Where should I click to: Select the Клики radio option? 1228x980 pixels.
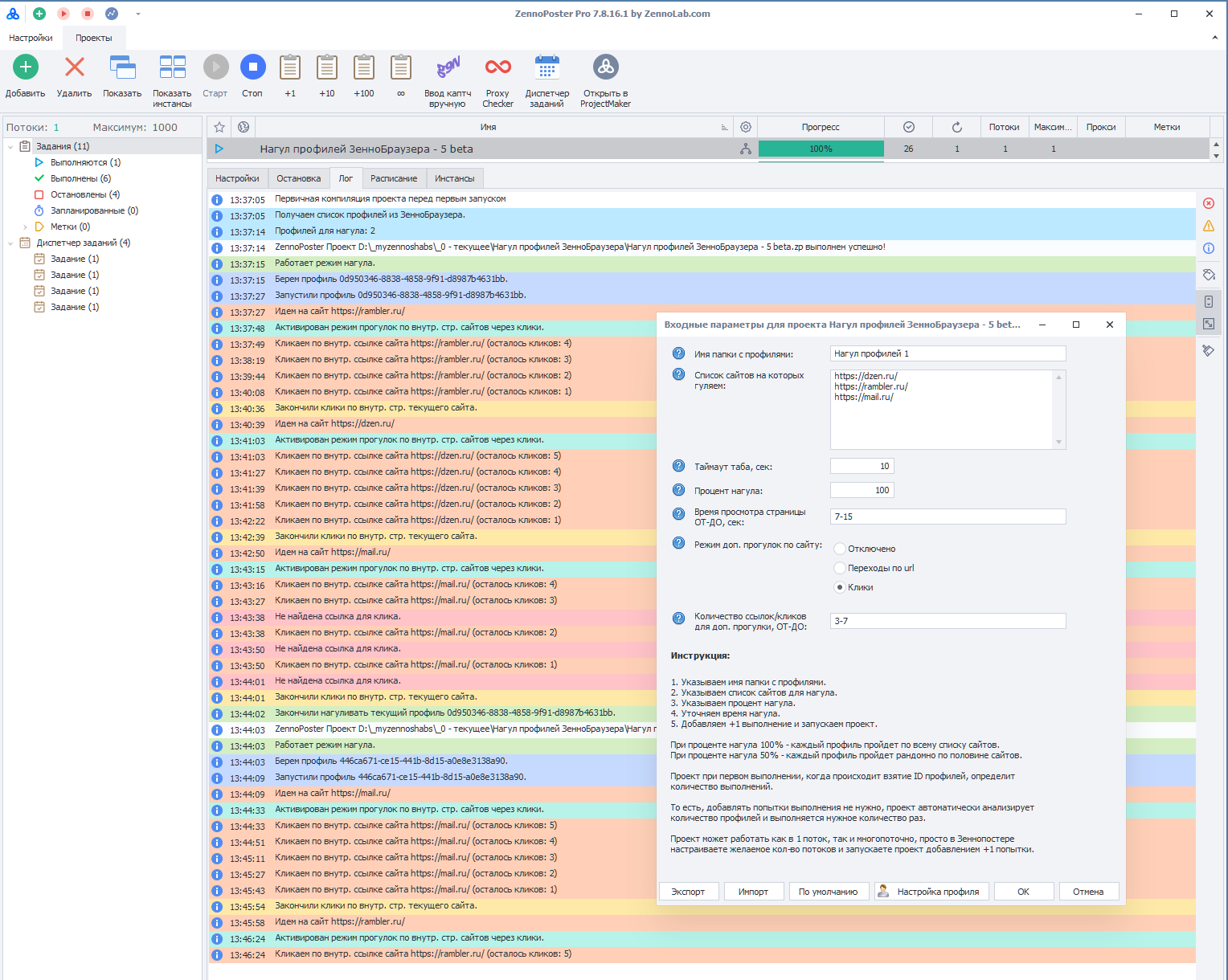tap(840, 587)
